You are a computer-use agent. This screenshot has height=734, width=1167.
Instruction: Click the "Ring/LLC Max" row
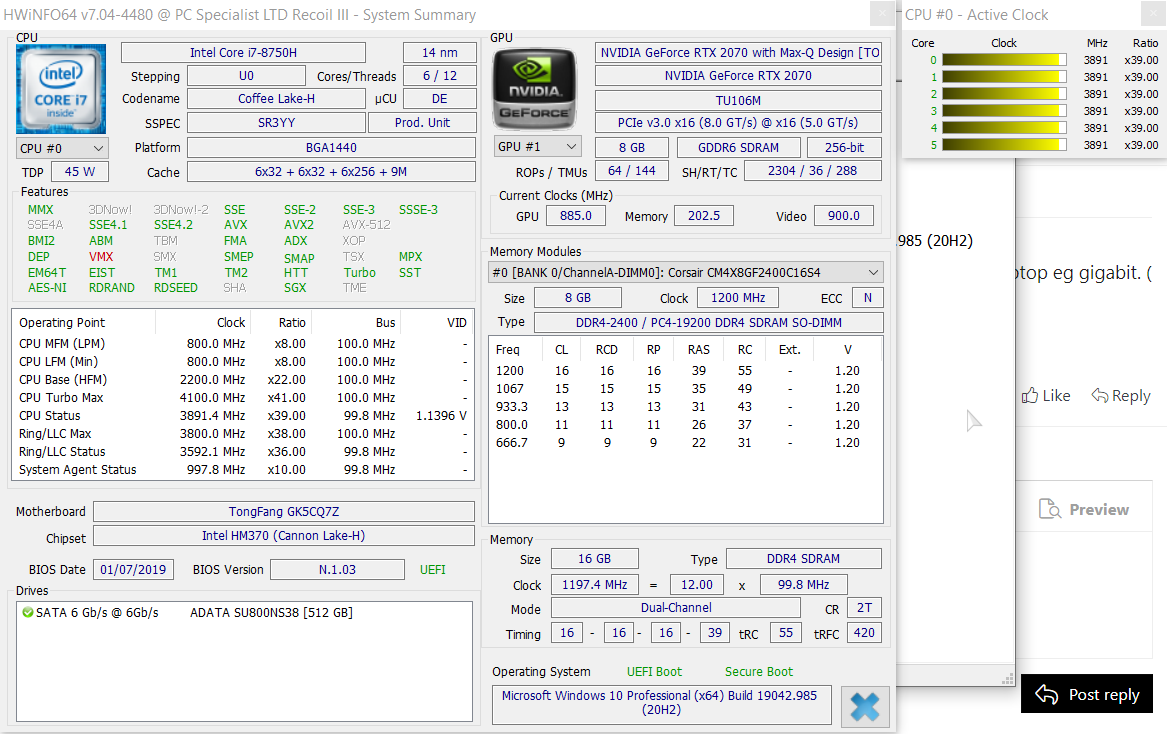point(243,434)
